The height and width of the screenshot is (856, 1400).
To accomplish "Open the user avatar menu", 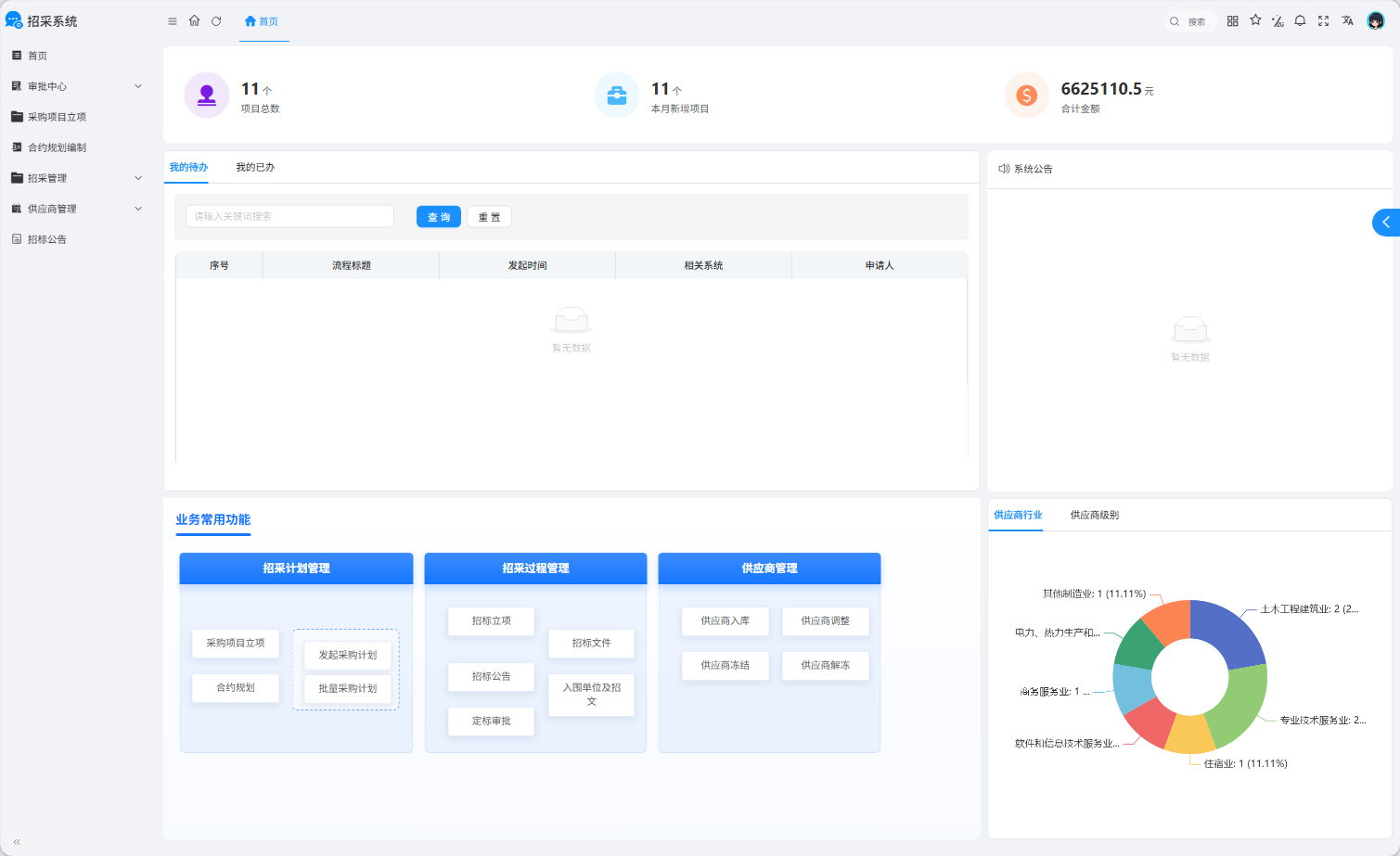I will tap(1376, 20).
